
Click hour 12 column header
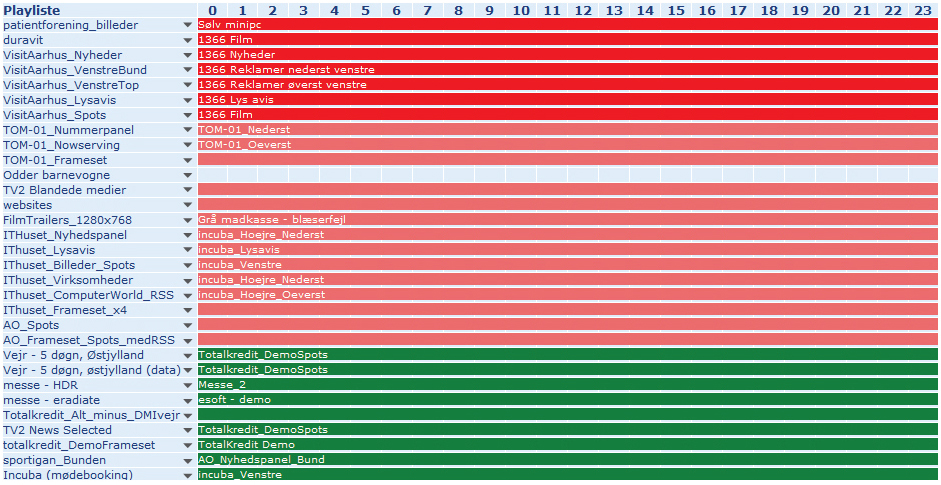(x=583, y=10)
